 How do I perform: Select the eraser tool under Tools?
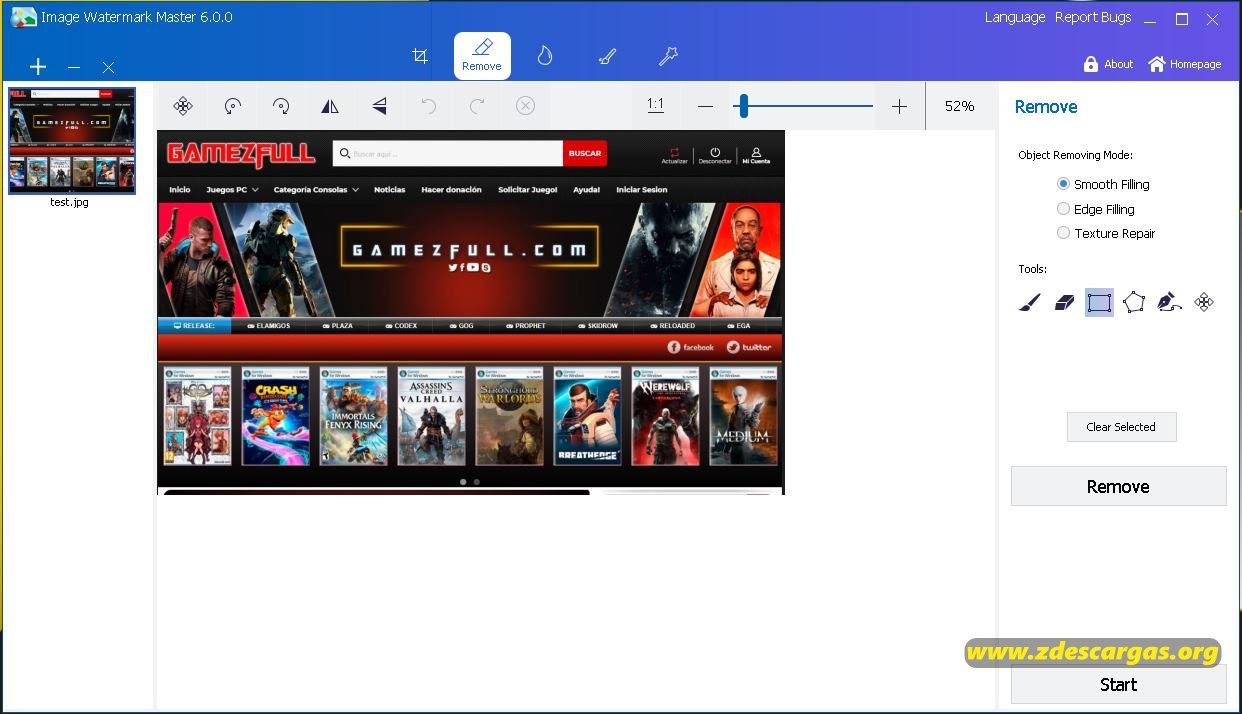pyautogui.click(x=1064, y=302)
